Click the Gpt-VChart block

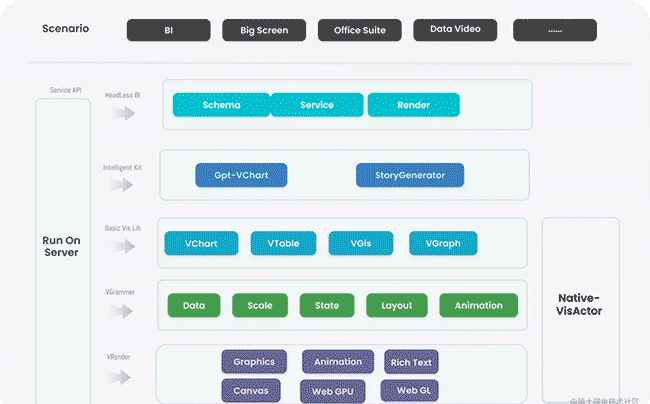click(241, 175)
